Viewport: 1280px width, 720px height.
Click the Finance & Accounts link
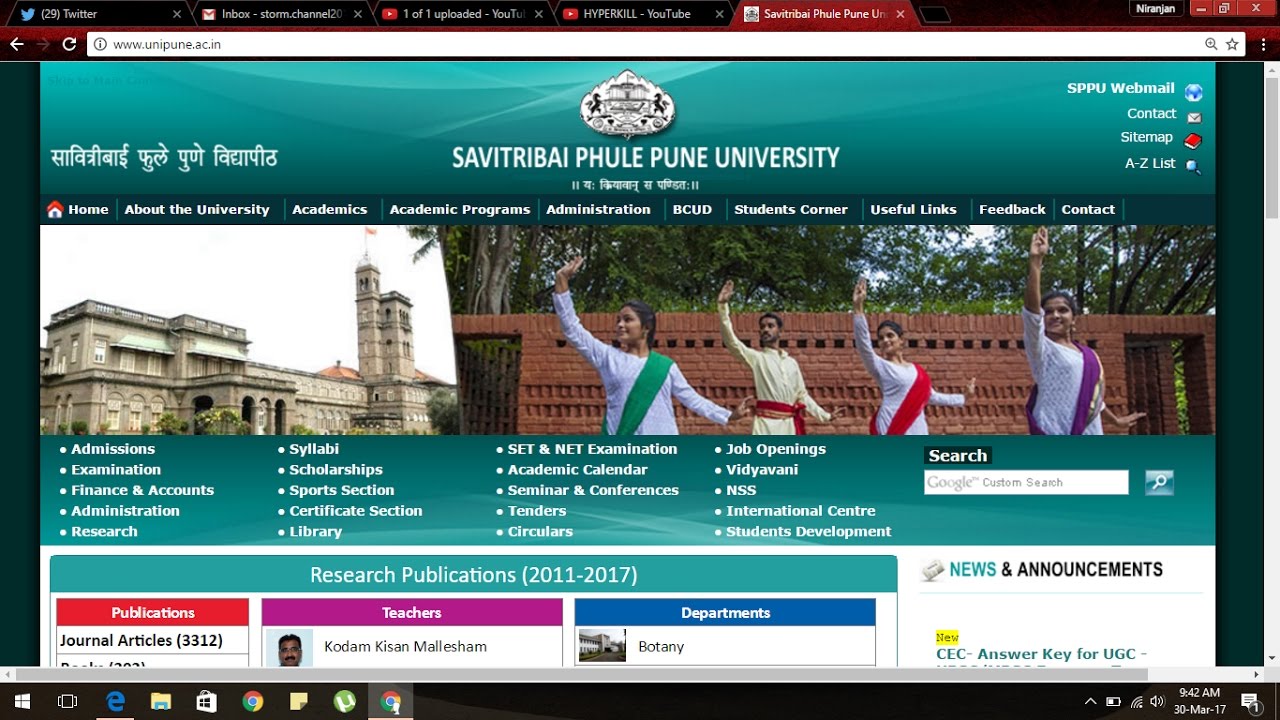[143, 490]
